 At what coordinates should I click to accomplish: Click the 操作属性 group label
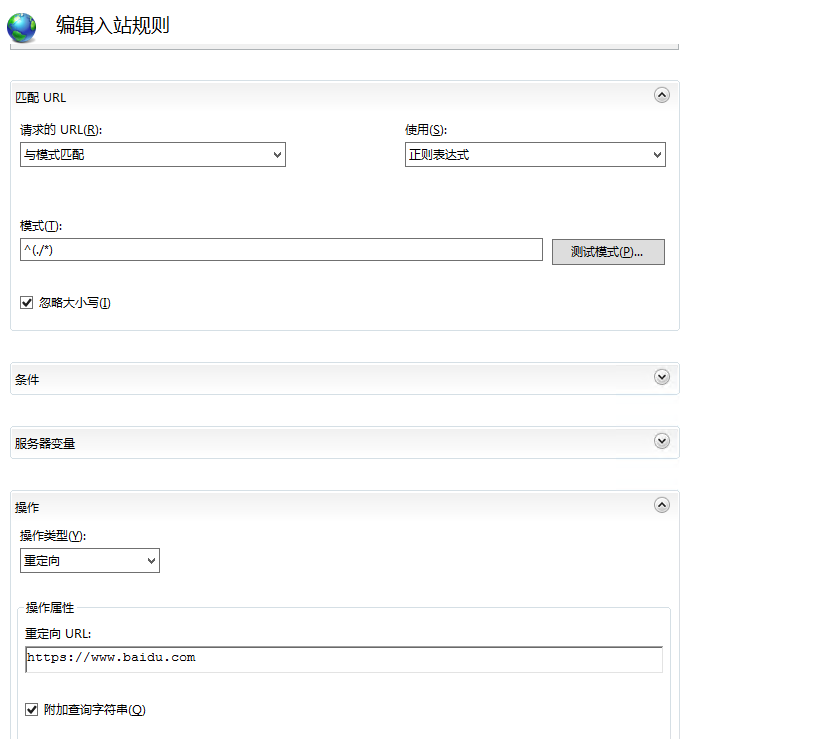pos(50,608)
